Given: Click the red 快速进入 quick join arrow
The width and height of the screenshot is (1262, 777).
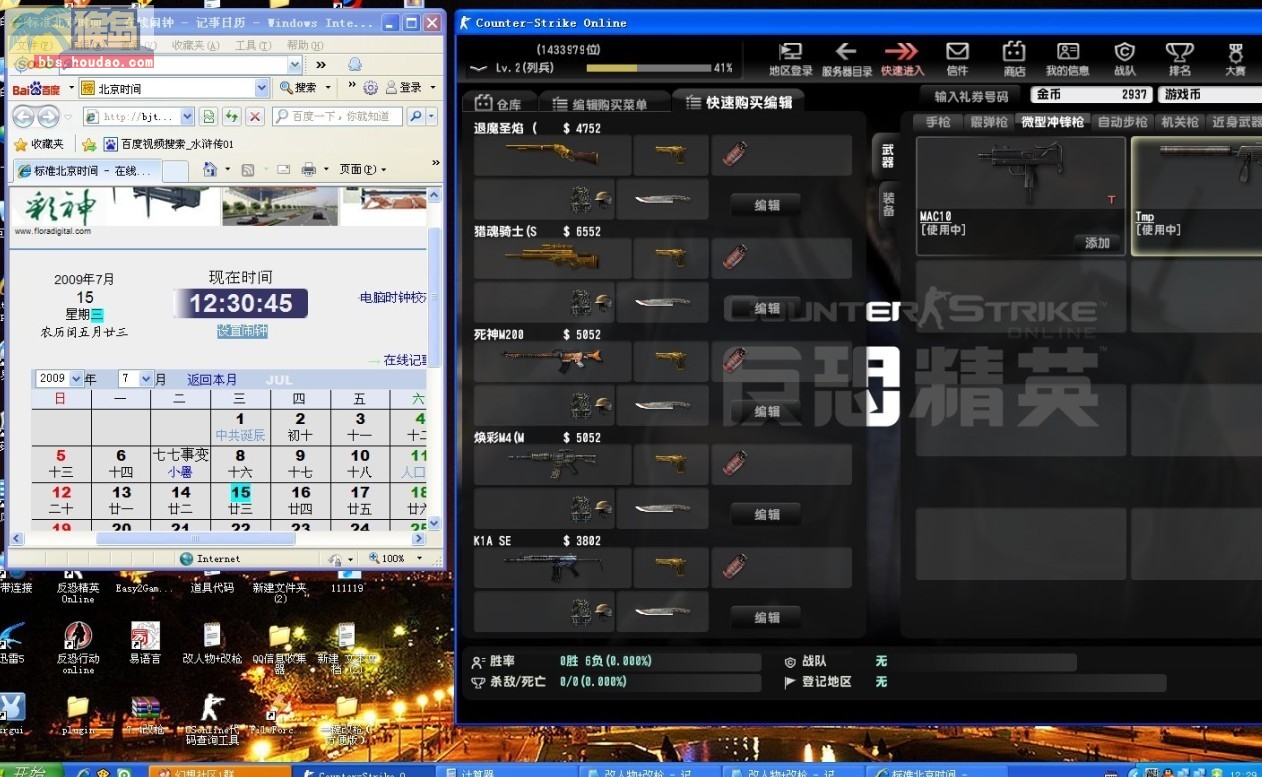Looking at the screenshot, I should [902, 58].
